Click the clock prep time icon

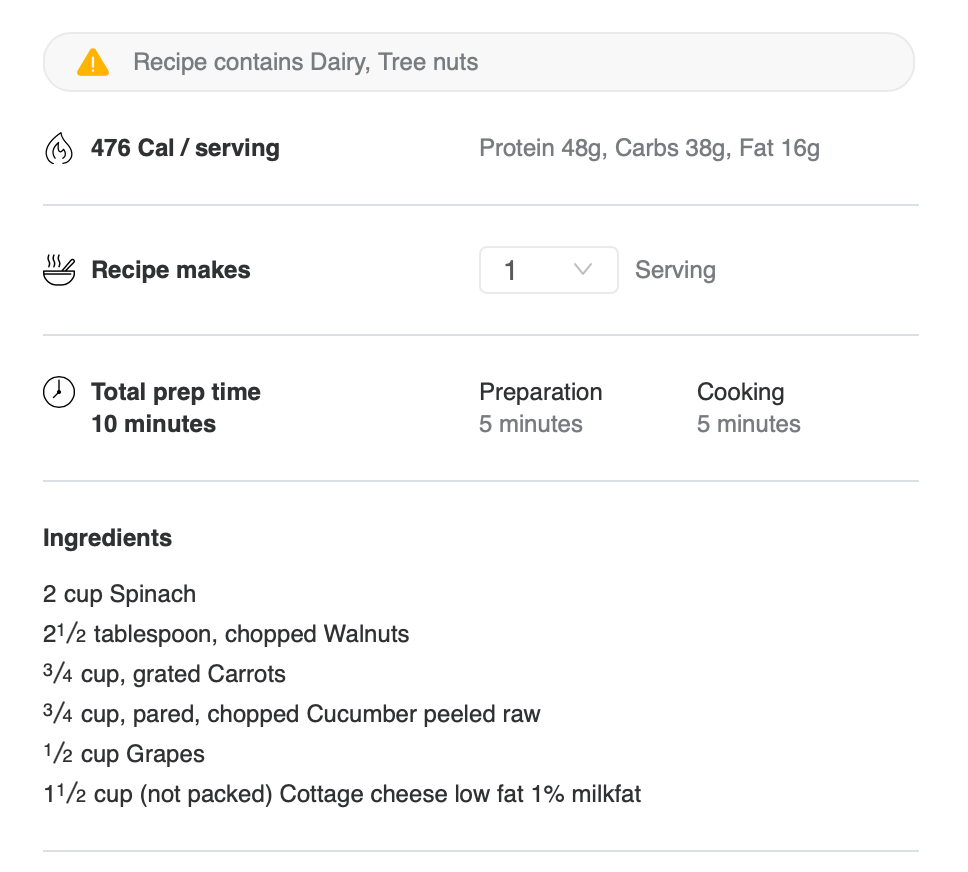[x=59, y=392]
